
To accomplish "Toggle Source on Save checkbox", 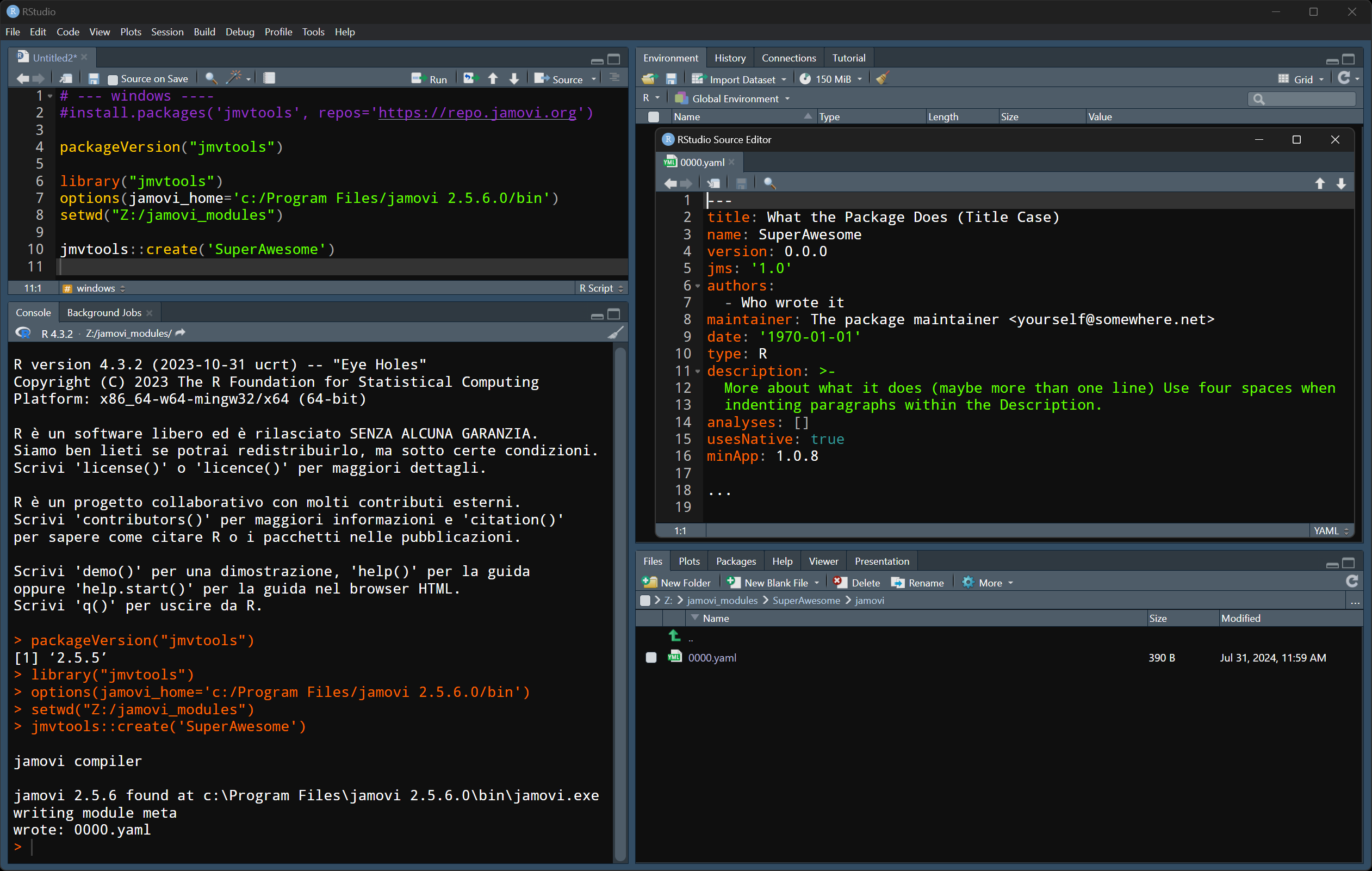I will [112, 79].
